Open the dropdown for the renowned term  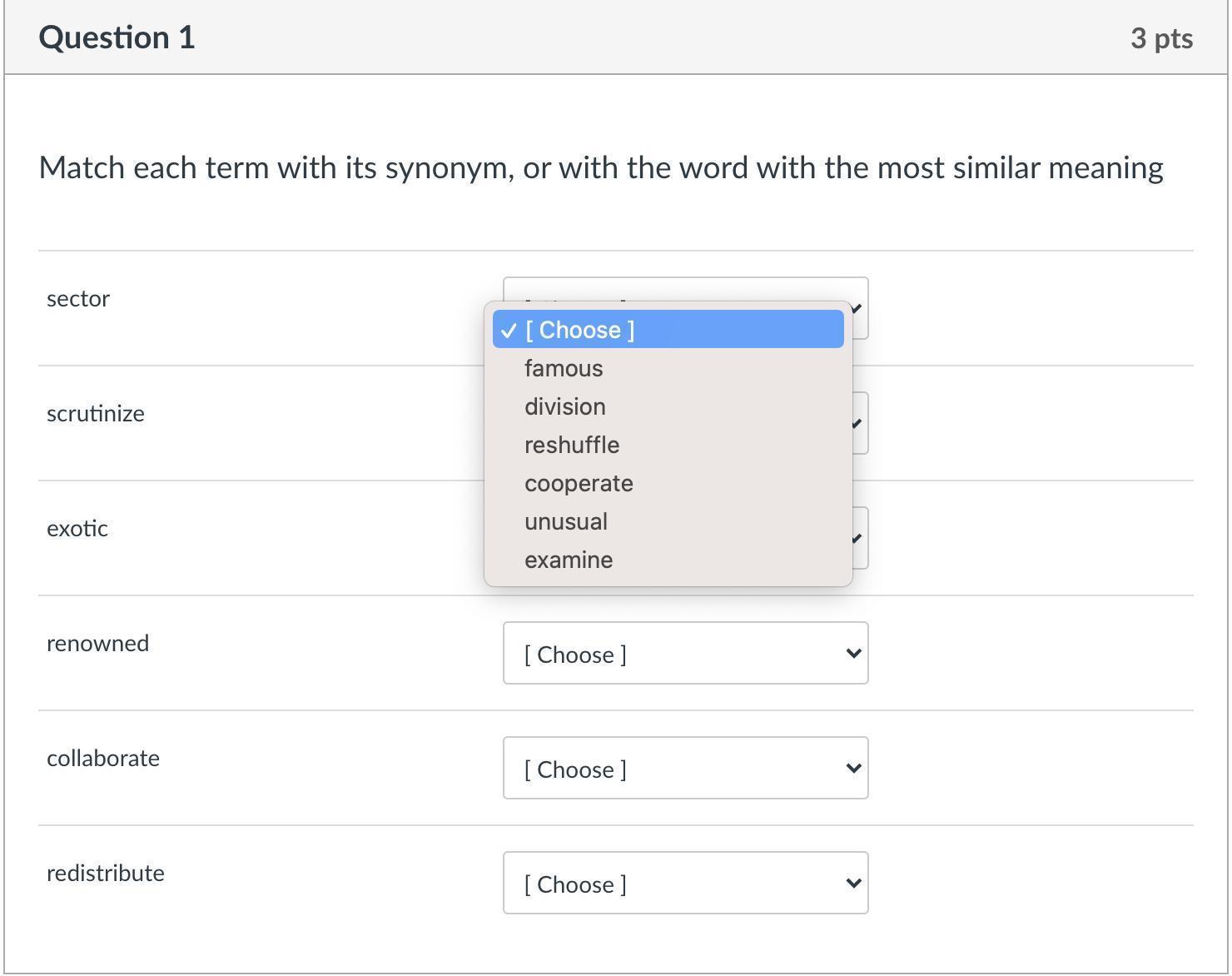[x=685, y=654]
